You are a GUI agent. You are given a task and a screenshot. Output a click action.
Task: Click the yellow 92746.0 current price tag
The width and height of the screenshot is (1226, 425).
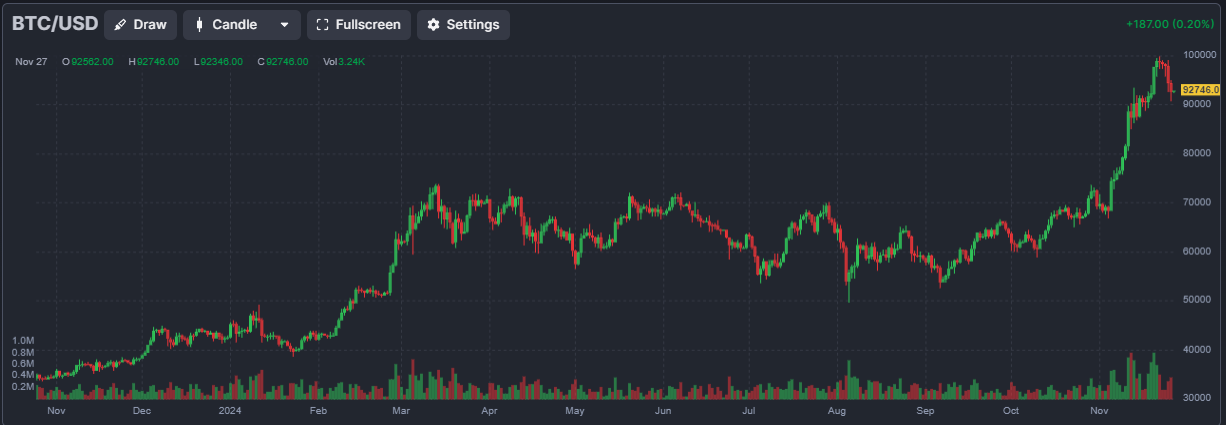(1200, 90)
